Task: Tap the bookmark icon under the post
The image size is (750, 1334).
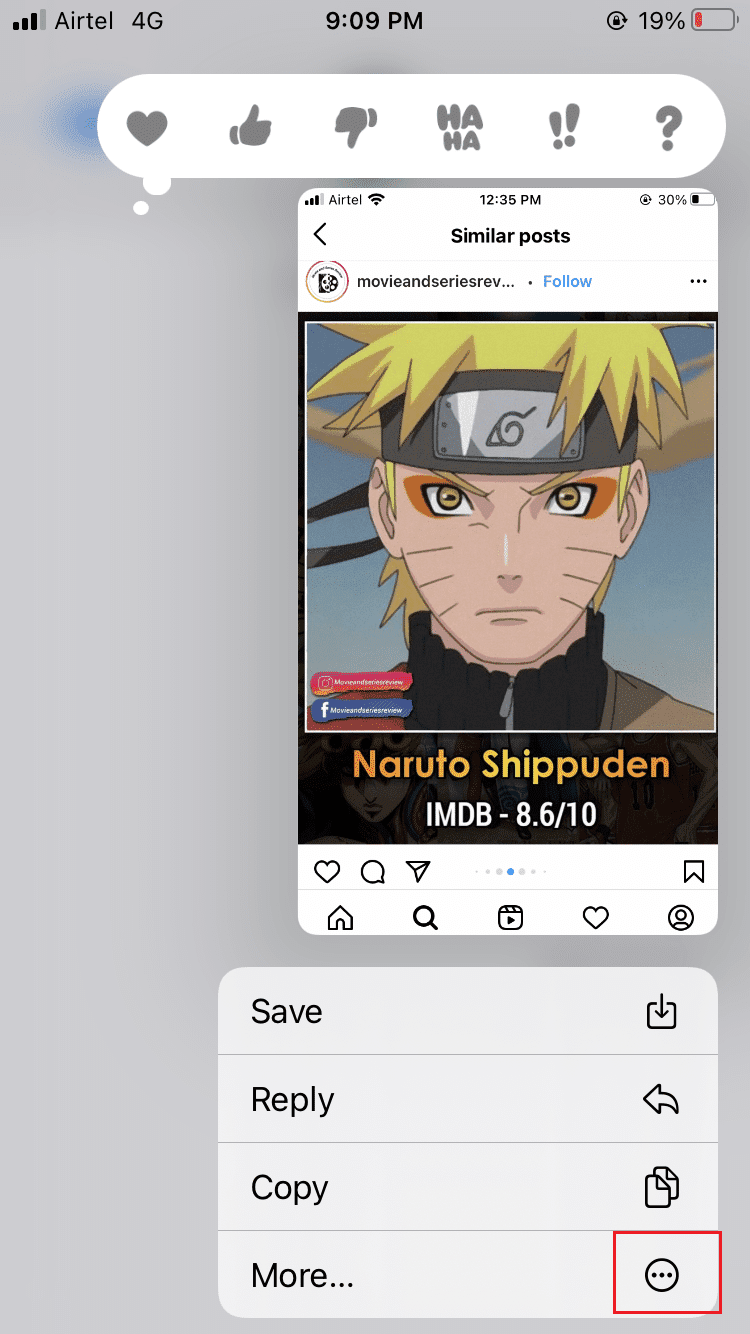Action: pos(693,872)
